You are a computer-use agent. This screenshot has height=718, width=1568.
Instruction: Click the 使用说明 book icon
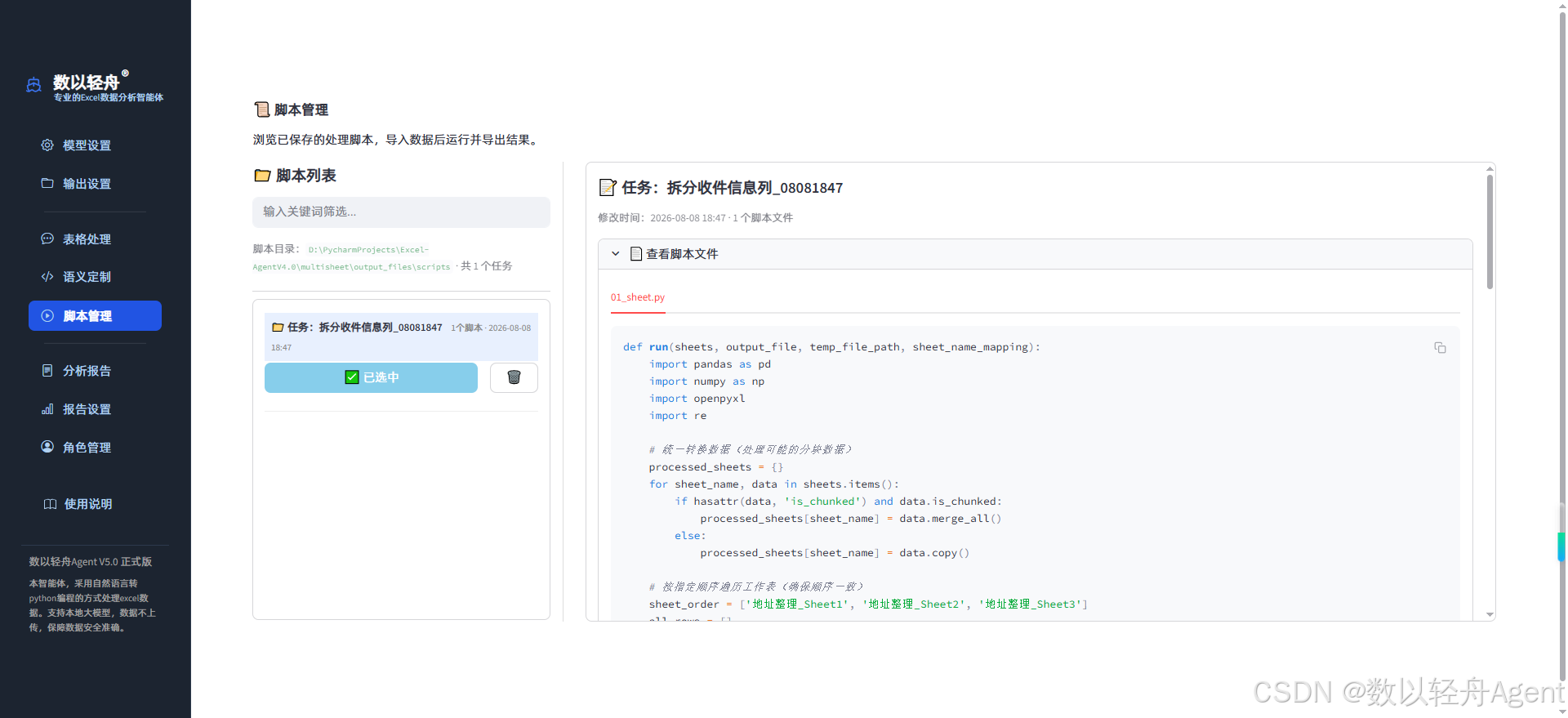tap(50, 504)
